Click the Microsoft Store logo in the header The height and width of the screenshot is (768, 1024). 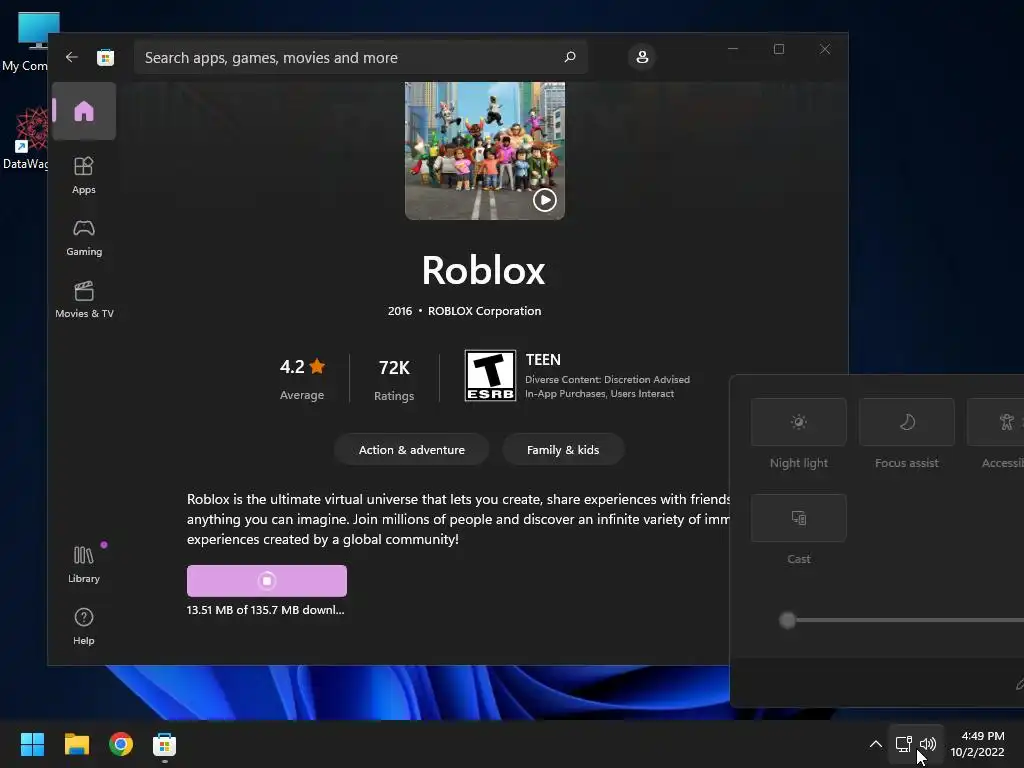pyautogui.click(x=105, y=57)
